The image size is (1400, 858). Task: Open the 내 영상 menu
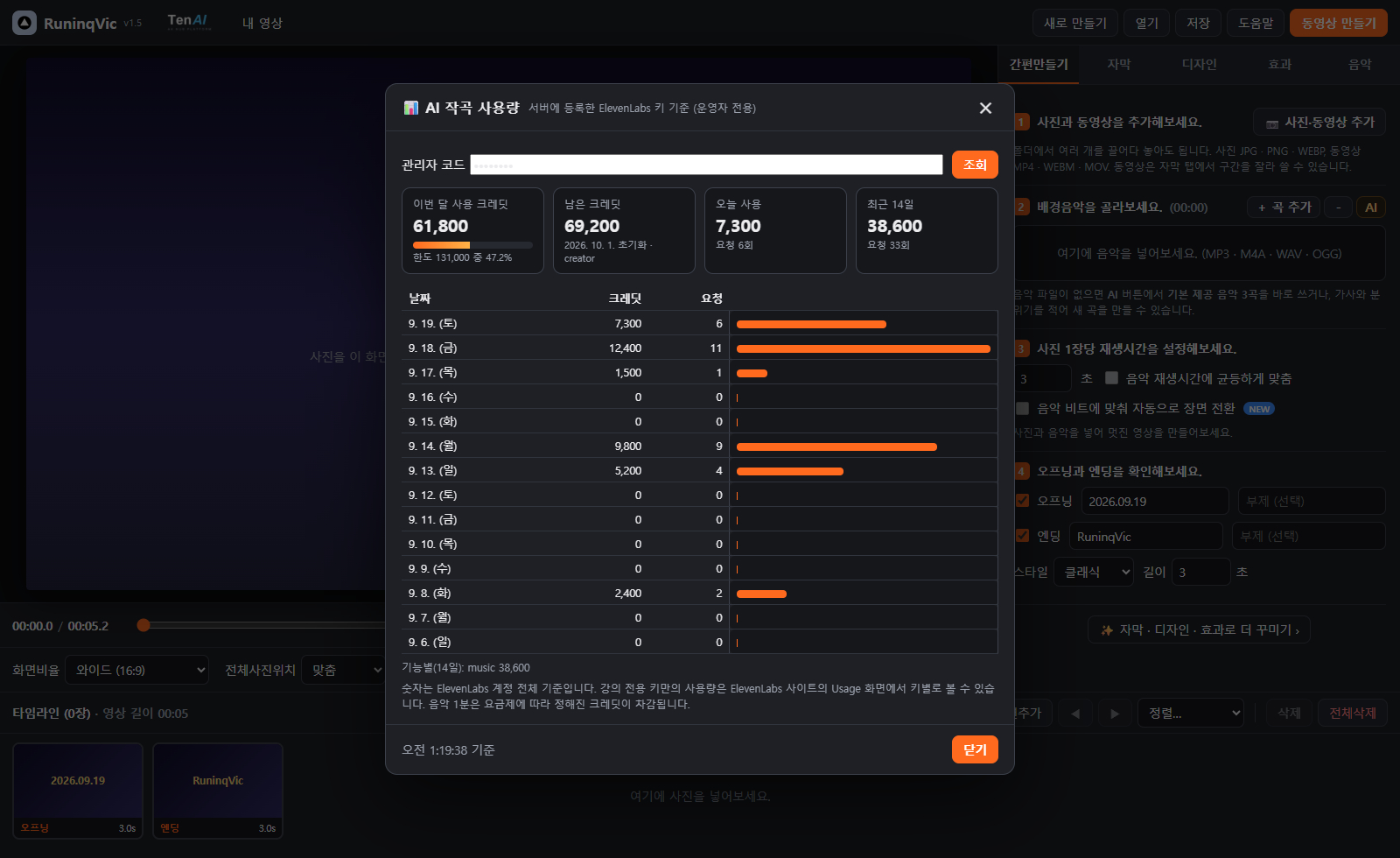click(262, 23)
